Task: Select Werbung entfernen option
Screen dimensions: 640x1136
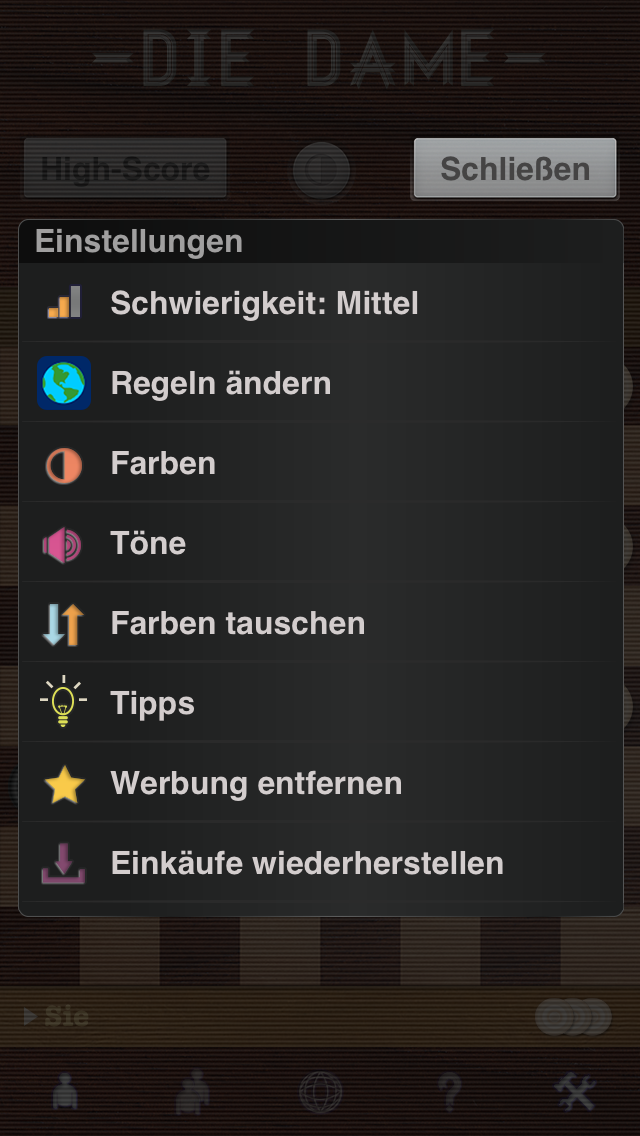Action: pos(256,783)
